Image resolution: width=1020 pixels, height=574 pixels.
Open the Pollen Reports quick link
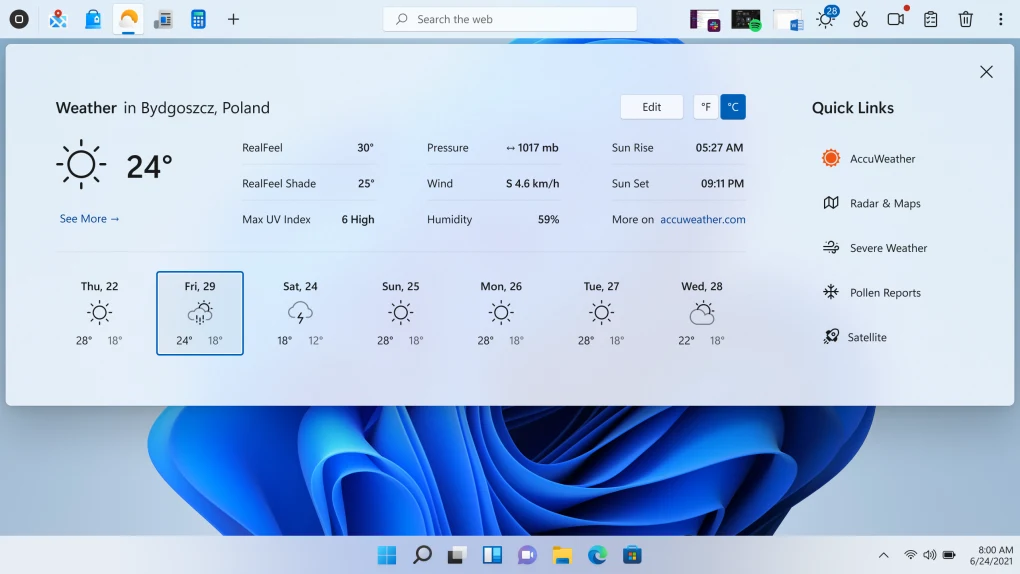(872, 293)
